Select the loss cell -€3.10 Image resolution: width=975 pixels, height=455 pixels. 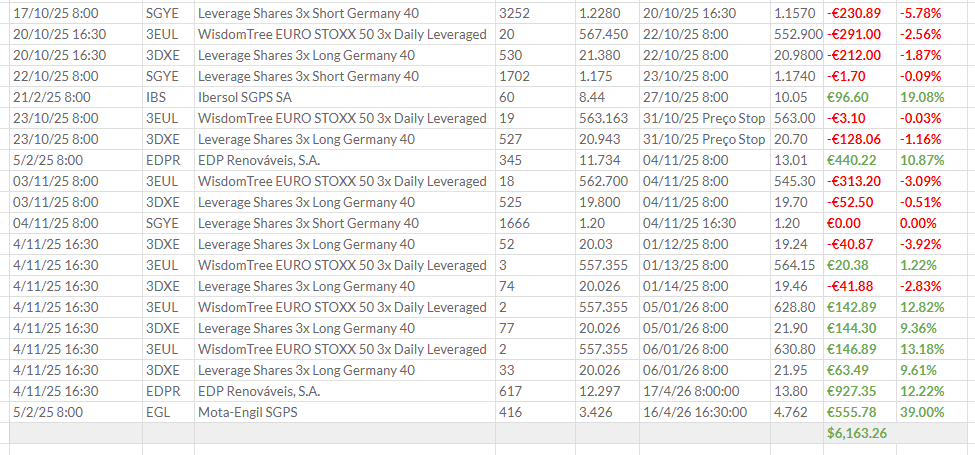coord(860,119)
